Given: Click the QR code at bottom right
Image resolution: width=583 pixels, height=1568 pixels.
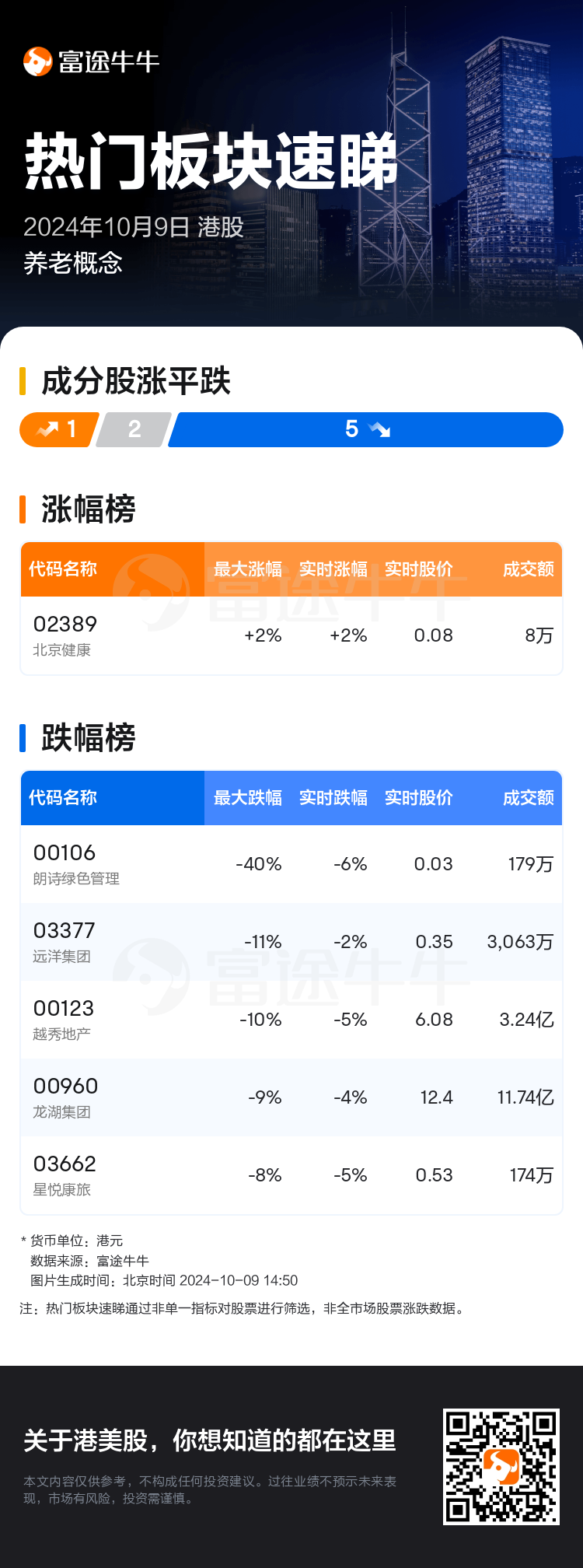Looking at the screenshot, I should pyautogui.click(x=501, y=1466).
